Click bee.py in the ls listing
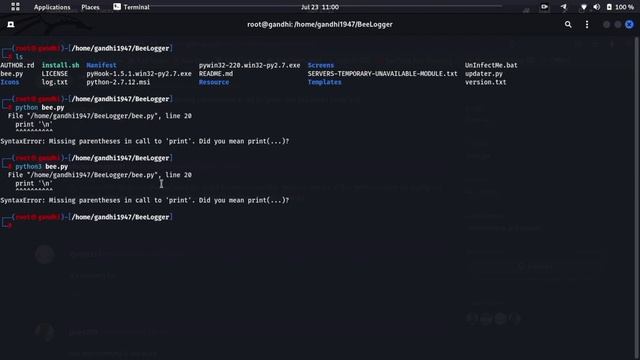Image resolution: width=640 pixels, height=360 pixels. pyautogui.click(x=12, y=74)
